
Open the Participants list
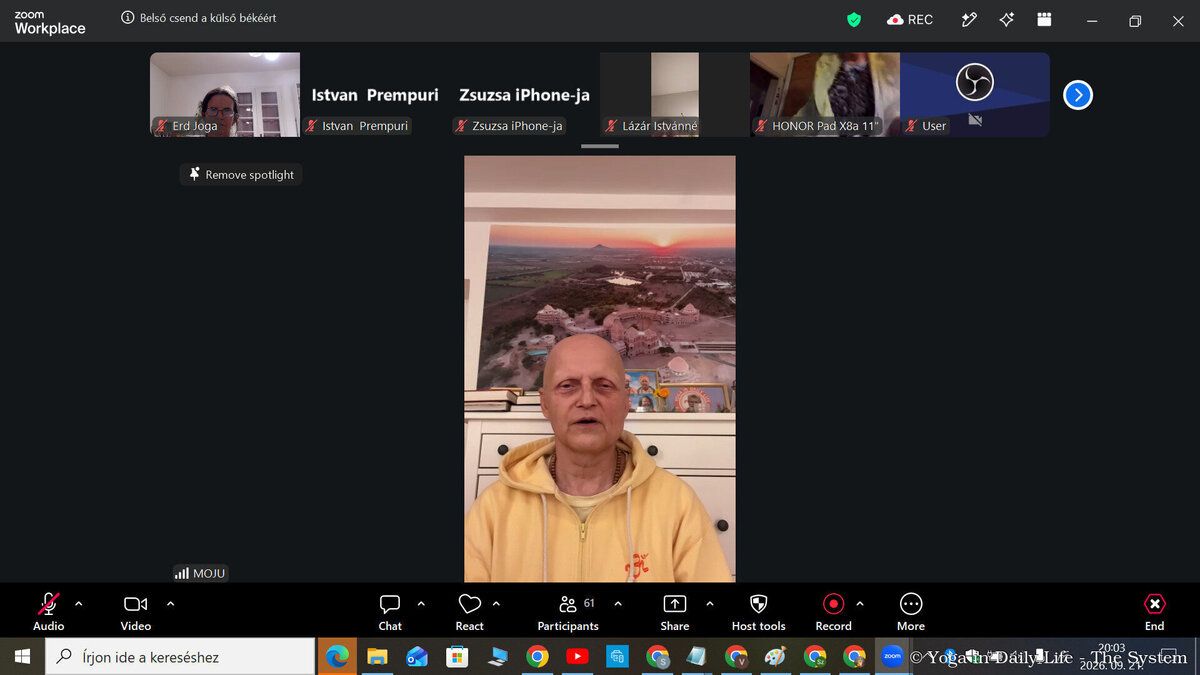click(x=568, y=611)
